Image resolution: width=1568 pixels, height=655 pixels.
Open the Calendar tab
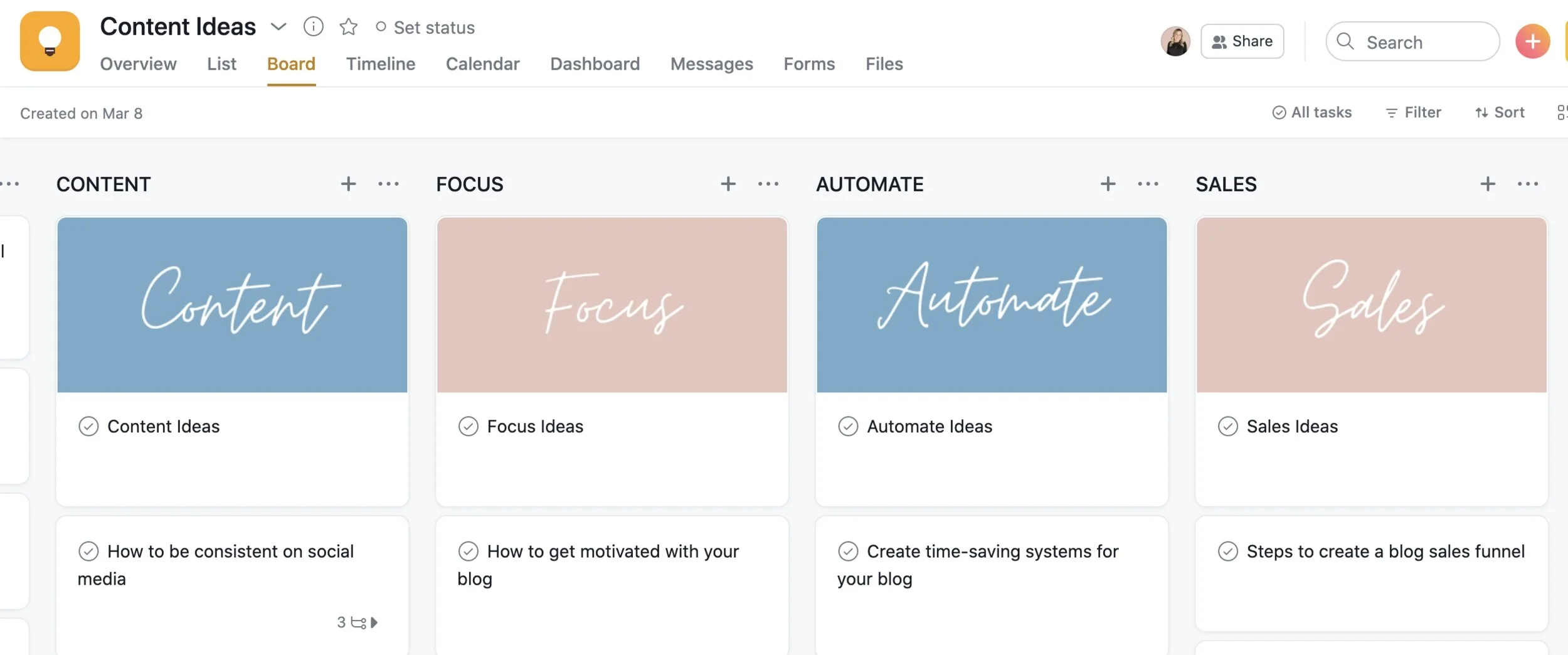[482, 64]
